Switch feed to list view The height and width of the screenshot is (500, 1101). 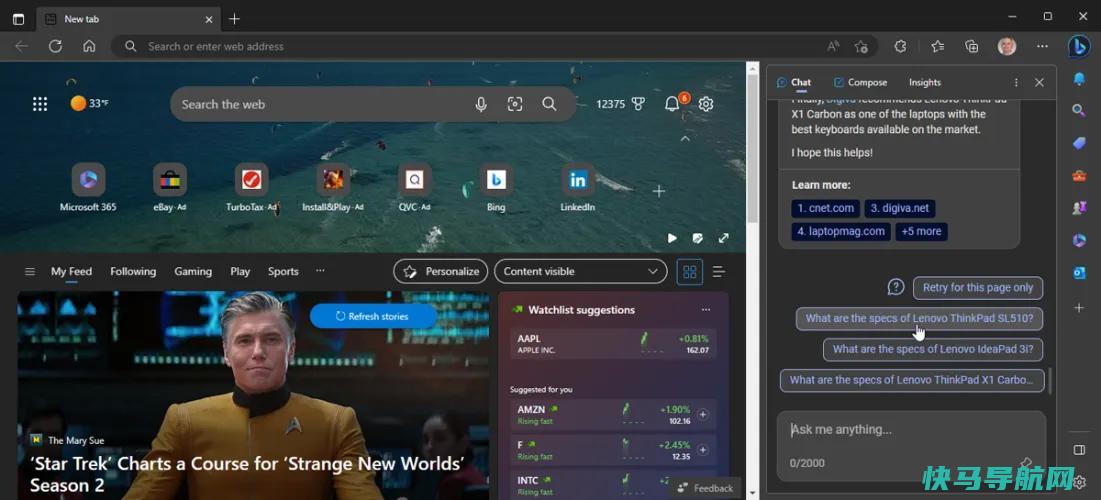pyautogui.click(x=718, y=272)
